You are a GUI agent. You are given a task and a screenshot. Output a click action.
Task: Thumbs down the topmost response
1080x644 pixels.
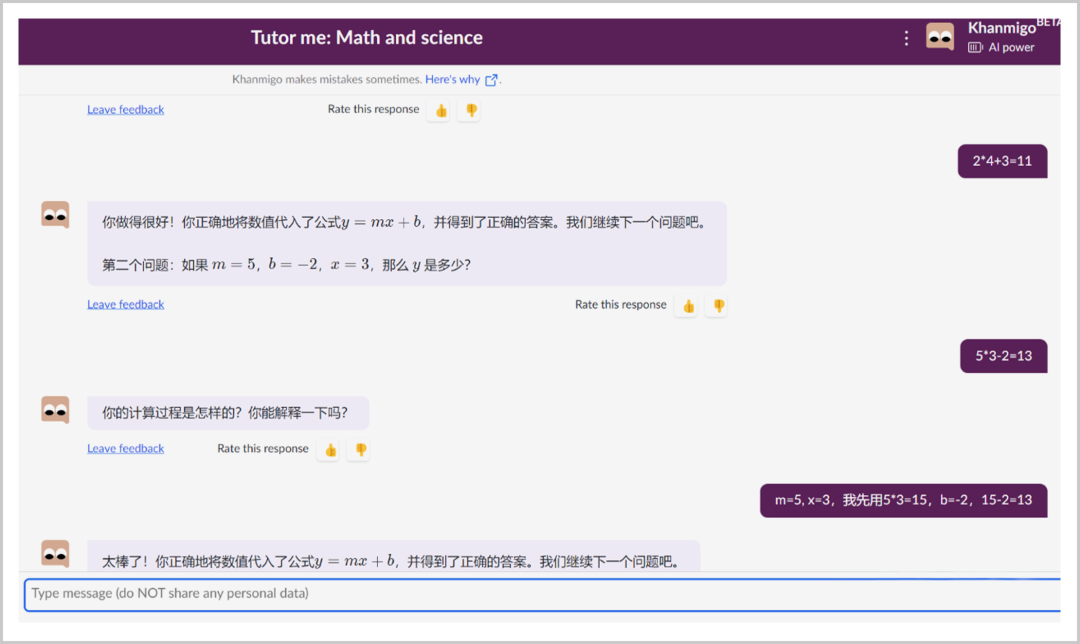tap(471, 110)
